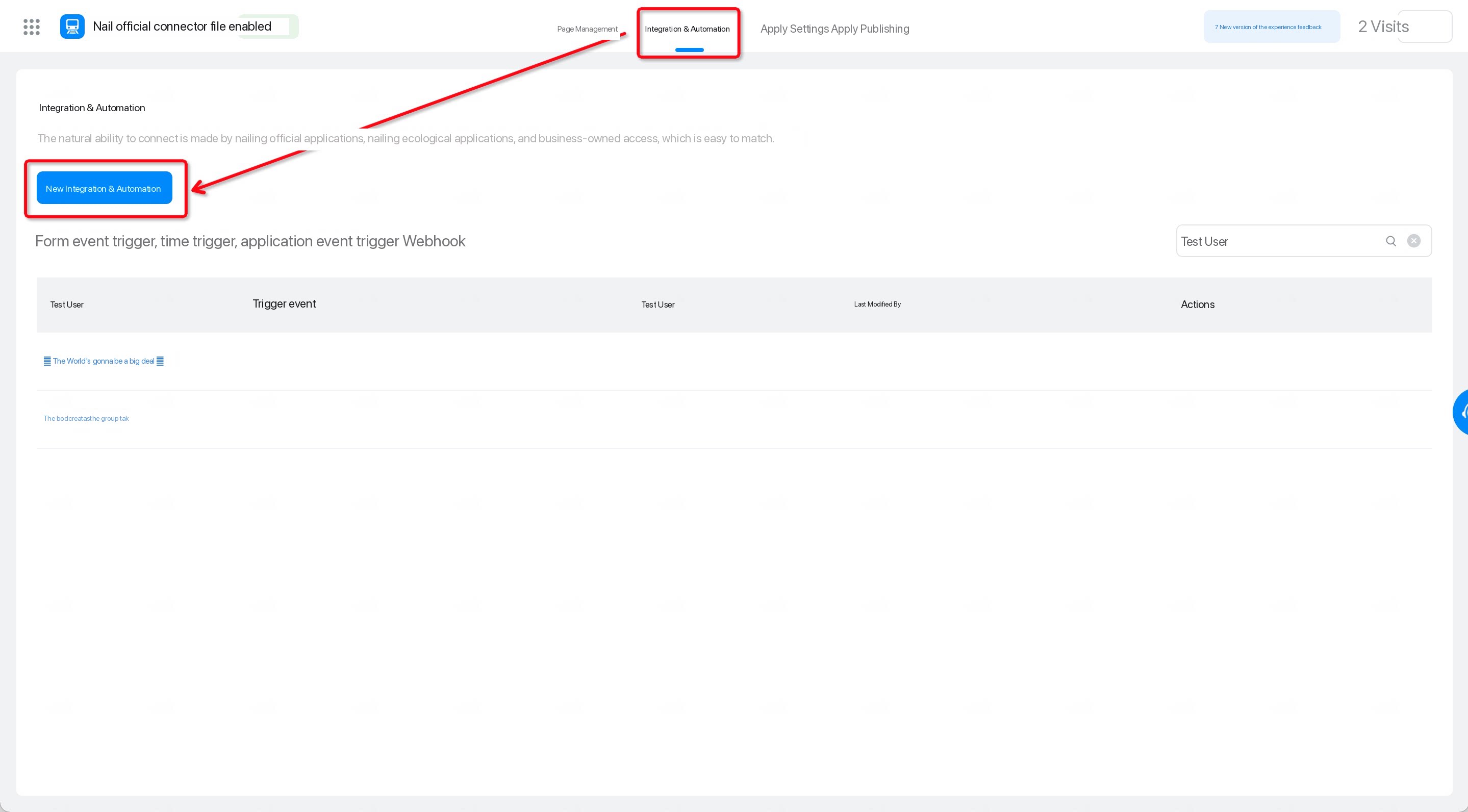Viewport: 1468px width, 812px height.
Task: Open the Apply Settings tab
Action: [794, 29]
